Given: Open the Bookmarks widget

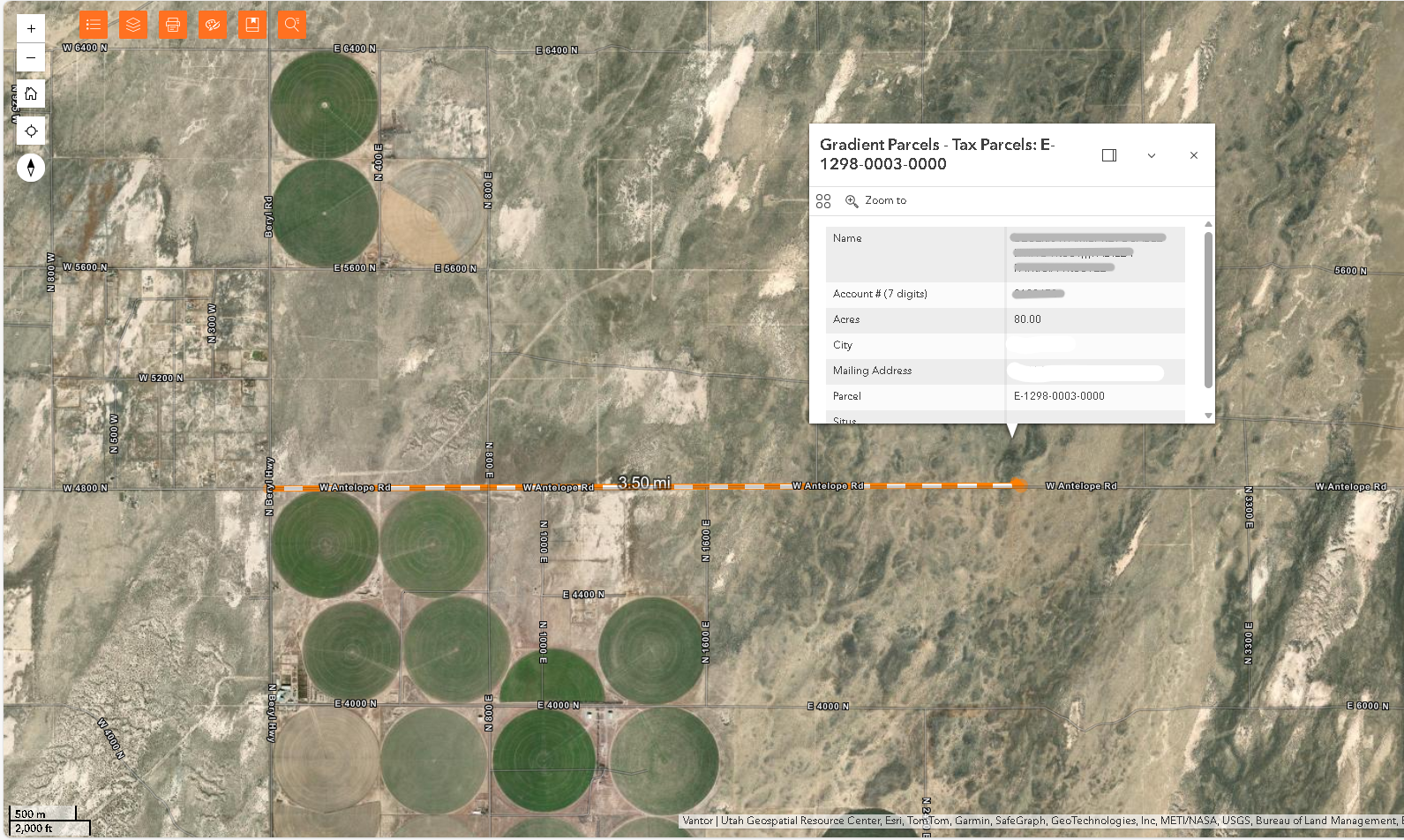Looking at the screenshot, I should 252,25.
